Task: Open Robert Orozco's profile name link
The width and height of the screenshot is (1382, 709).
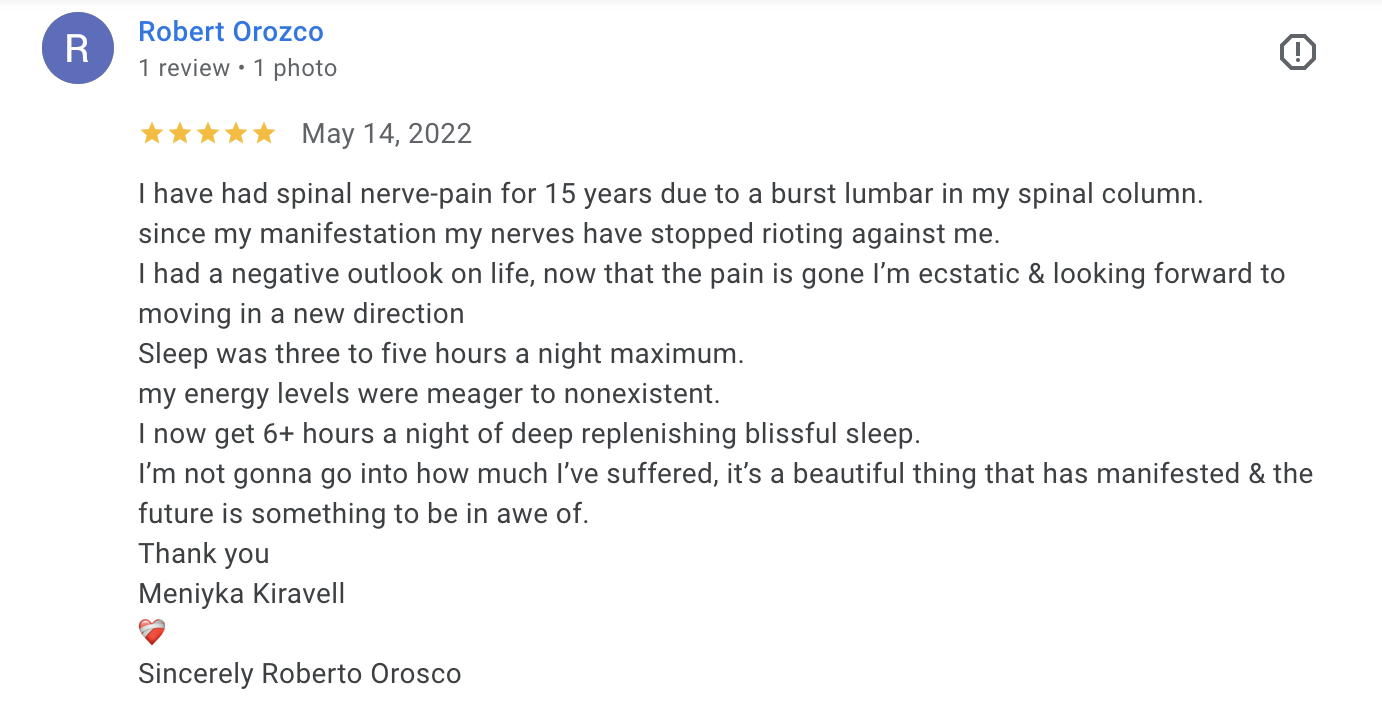Action: click(x=231, y=32)
